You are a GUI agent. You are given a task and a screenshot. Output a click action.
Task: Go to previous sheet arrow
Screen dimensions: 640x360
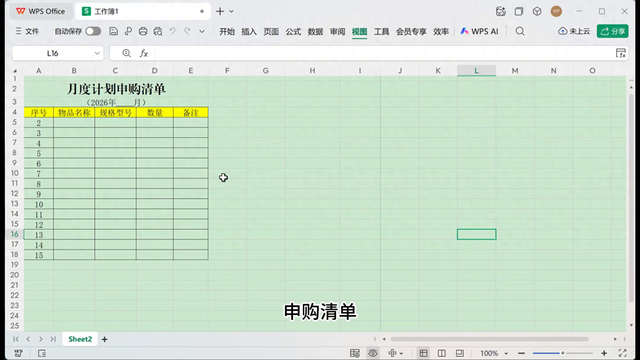click(28, 339)
